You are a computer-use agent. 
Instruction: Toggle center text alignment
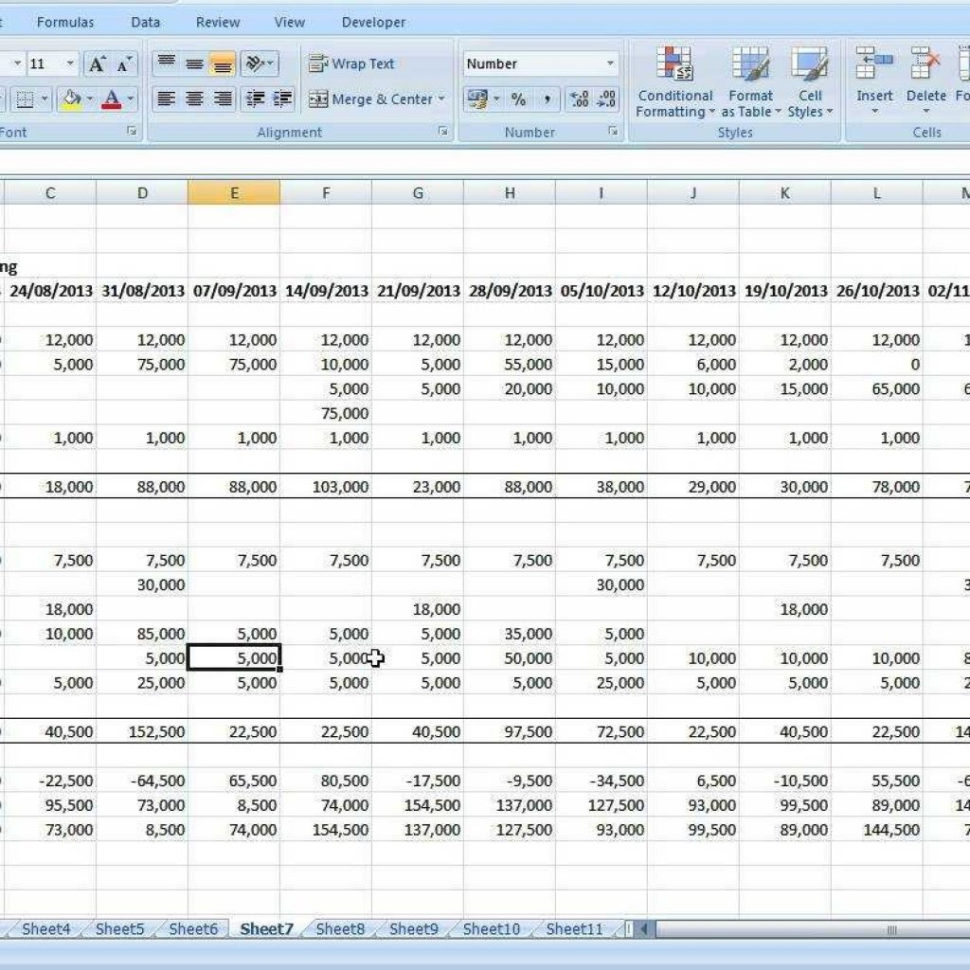click(192, 97)
